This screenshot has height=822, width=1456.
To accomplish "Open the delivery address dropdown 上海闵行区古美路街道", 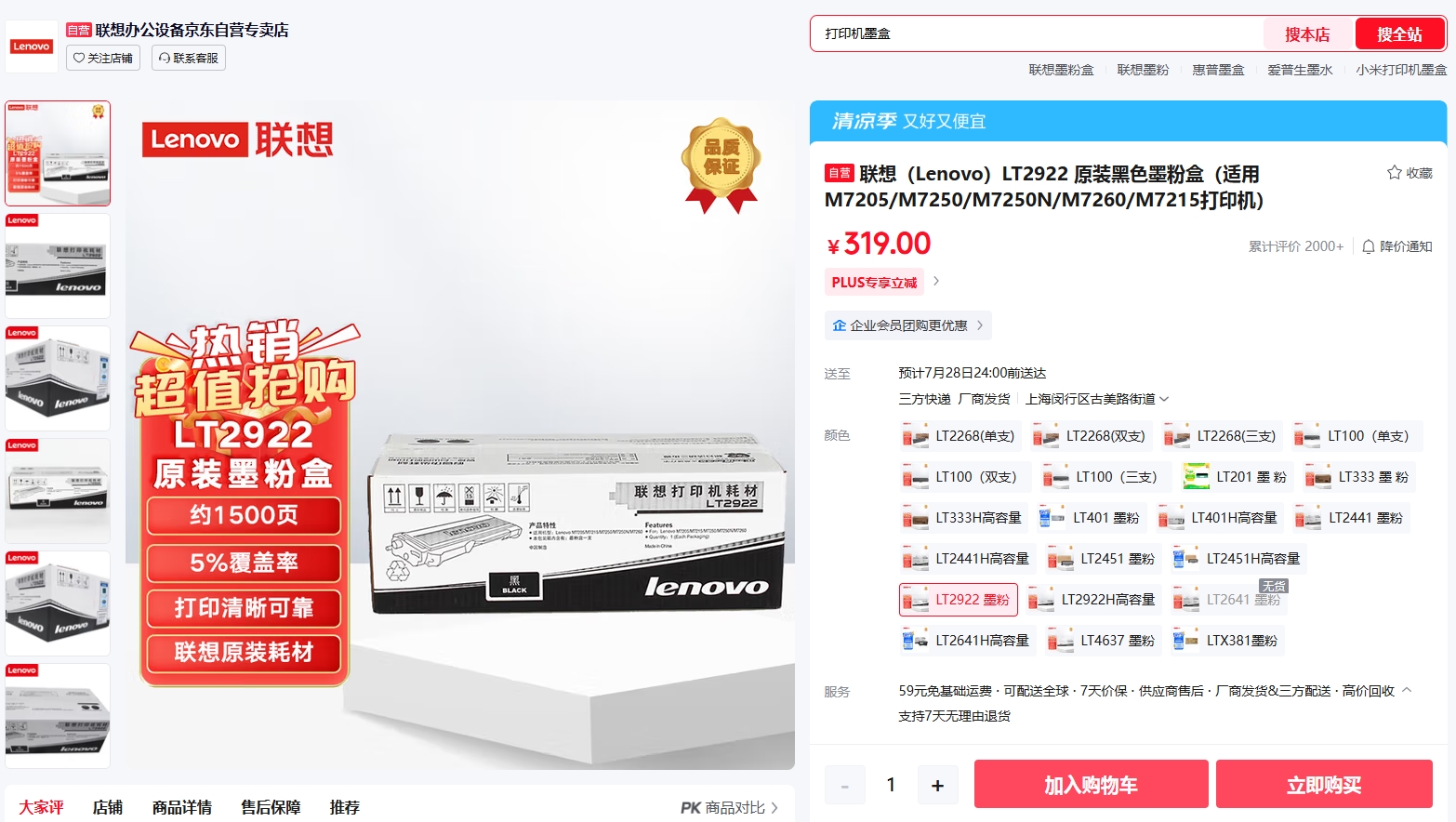I will (1097, 399).
